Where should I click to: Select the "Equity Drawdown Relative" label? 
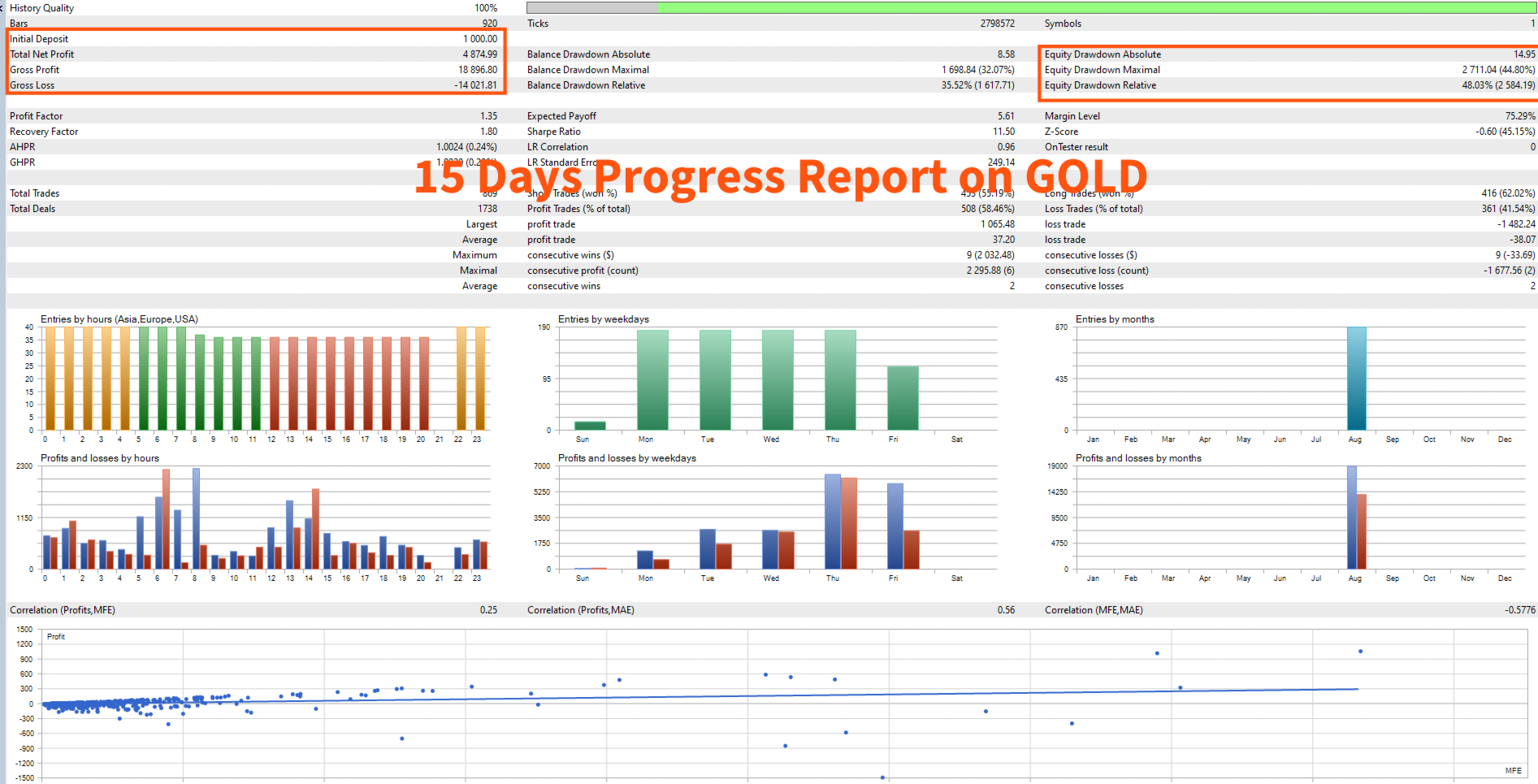pos(1100,85)
